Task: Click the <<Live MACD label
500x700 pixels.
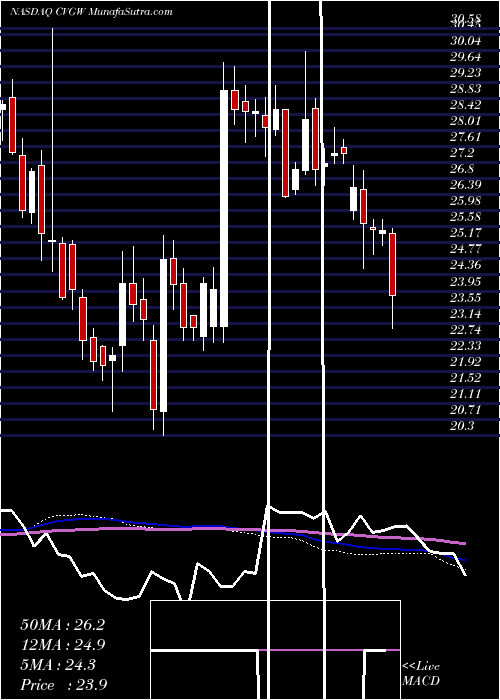Action: pyautogui.click(x=421, y=674)
